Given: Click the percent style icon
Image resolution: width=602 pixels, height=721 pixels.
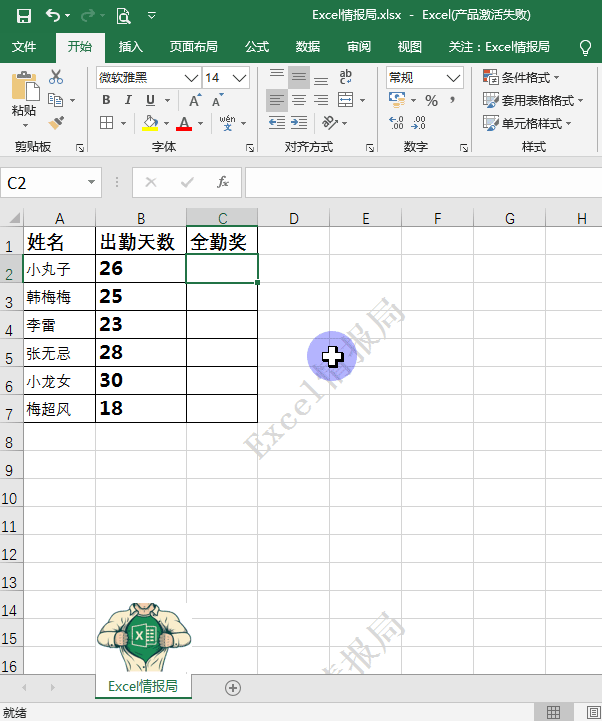Looking at the screenshot, I should (x=431, y=100).
